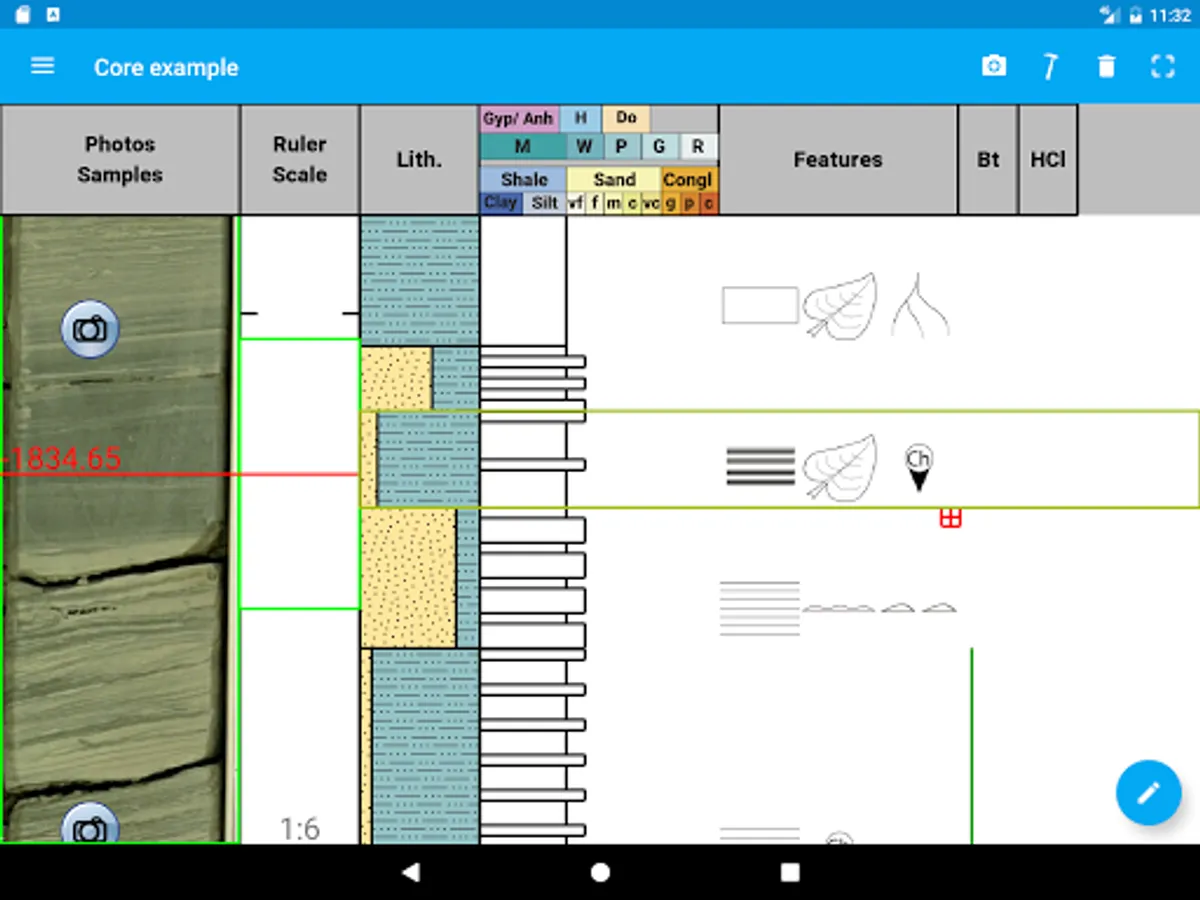Screen dimensions: 1200x900
Task: Tap the Android home button
Action: pyautogui.click(x=600, y=872)
